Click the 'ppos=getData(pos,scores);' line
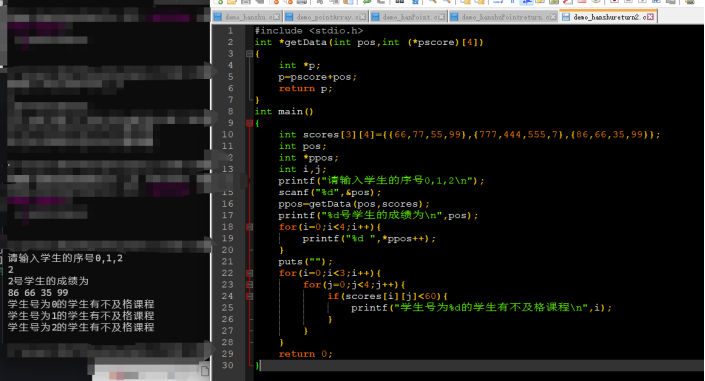This screenshot has width=705, height=381. 354,204
